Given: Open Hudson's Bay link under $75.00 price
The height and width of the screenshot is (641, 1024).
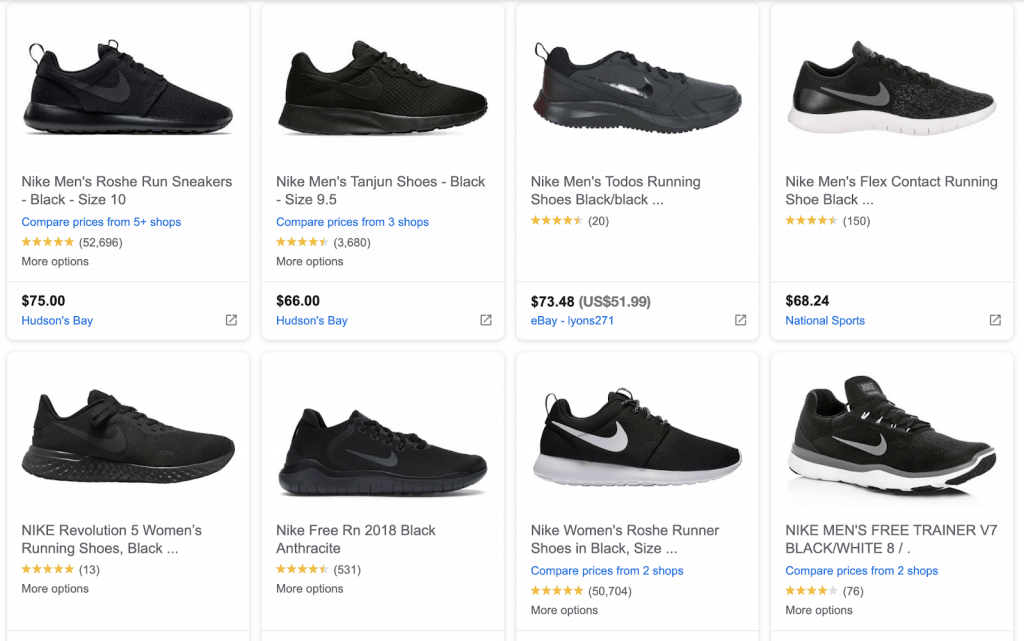Looking at the screenshot, I should [57, 321].
